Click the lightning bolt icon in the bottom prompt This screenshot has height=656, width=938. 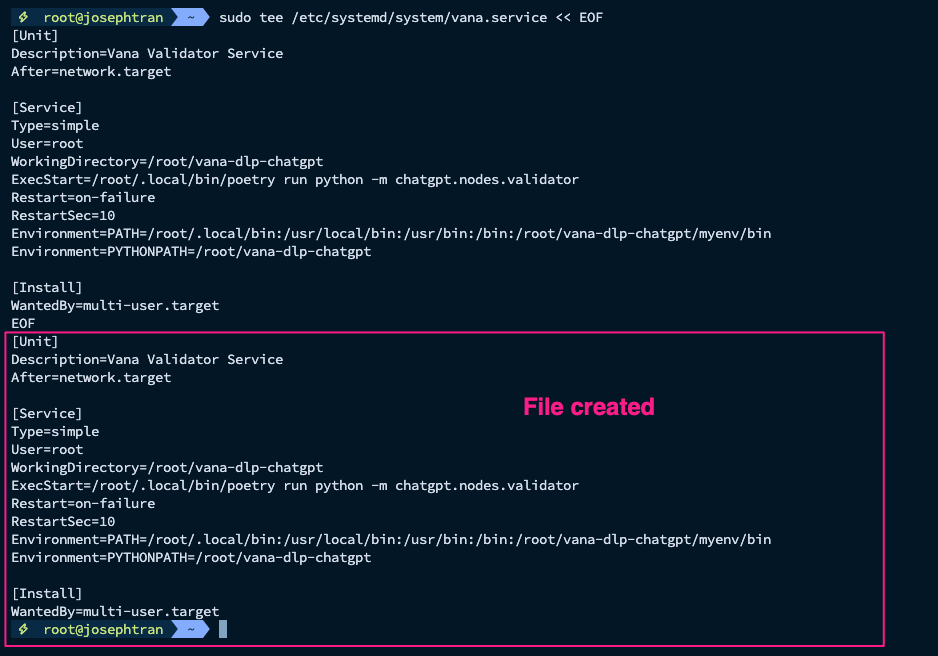tap(22, 629)
